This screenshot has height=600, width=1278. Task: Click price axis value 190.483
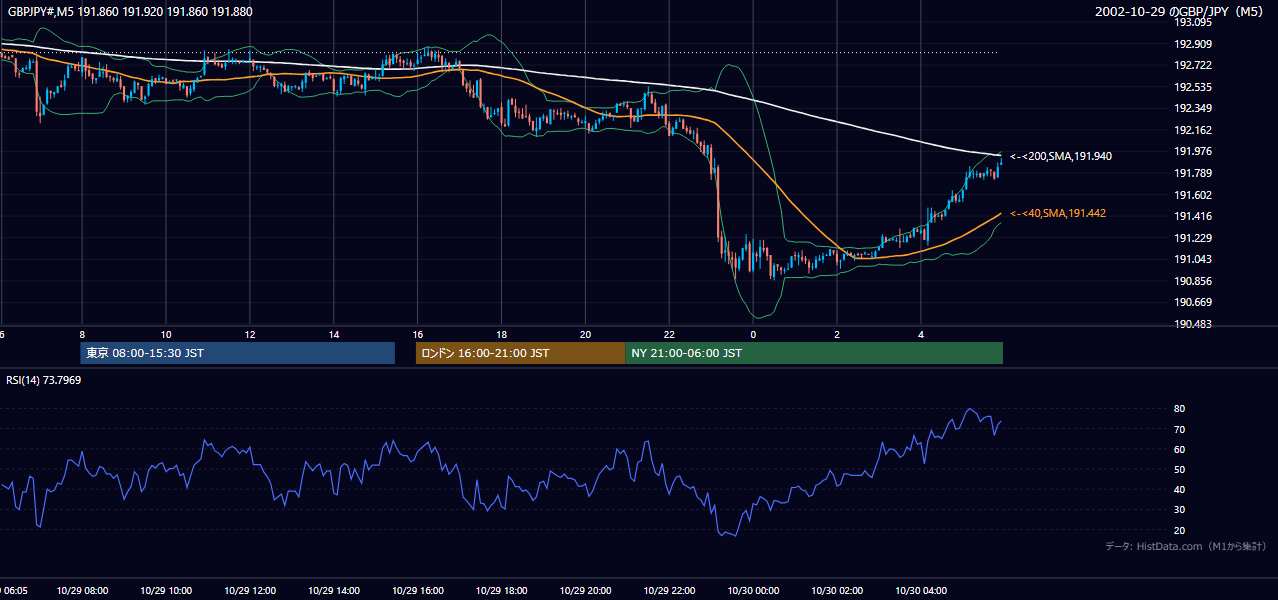pyautogui.click(x=1192, y=324)
